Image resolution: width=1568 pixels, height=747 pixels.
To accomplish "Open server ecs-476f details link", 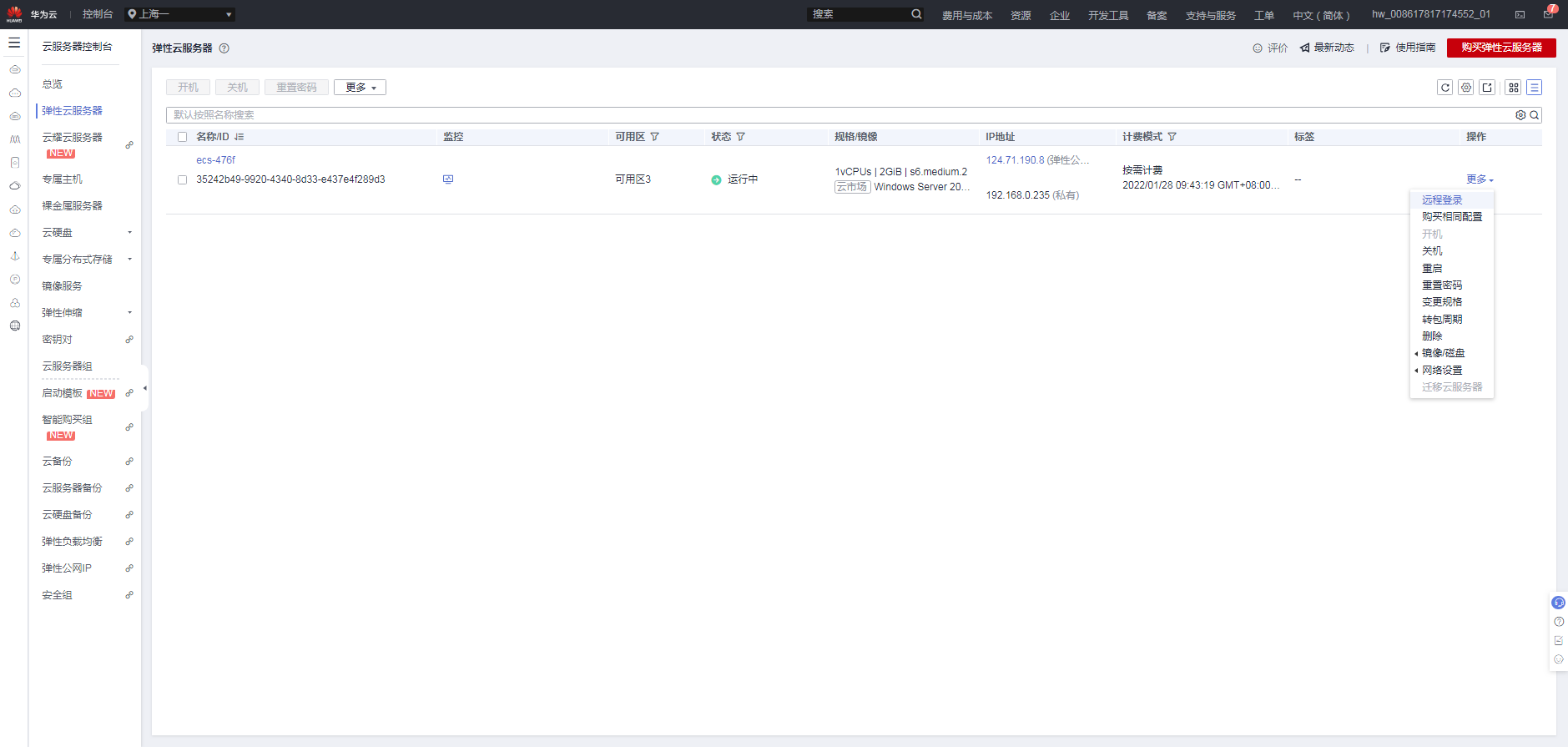I will (x=215, y=160).
